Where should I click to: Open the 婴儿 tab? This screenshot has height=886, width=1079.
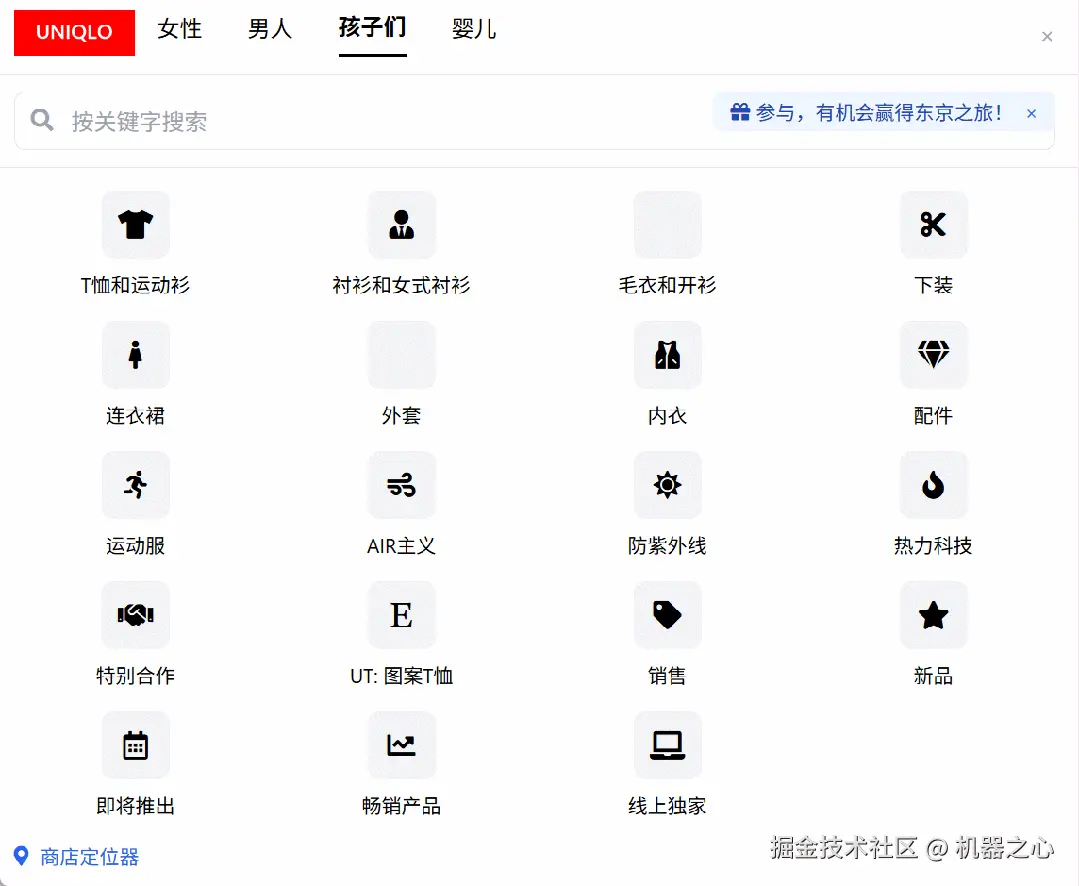tap(473, 30)
